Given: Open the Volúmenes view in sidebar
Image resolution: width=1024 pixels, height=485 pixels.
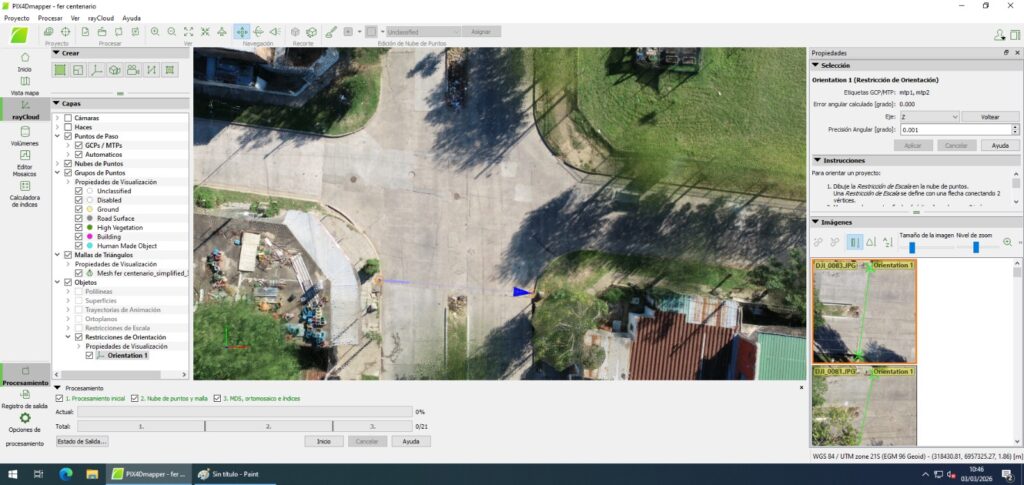Looking at the screenshot, I should pos(25,136).
